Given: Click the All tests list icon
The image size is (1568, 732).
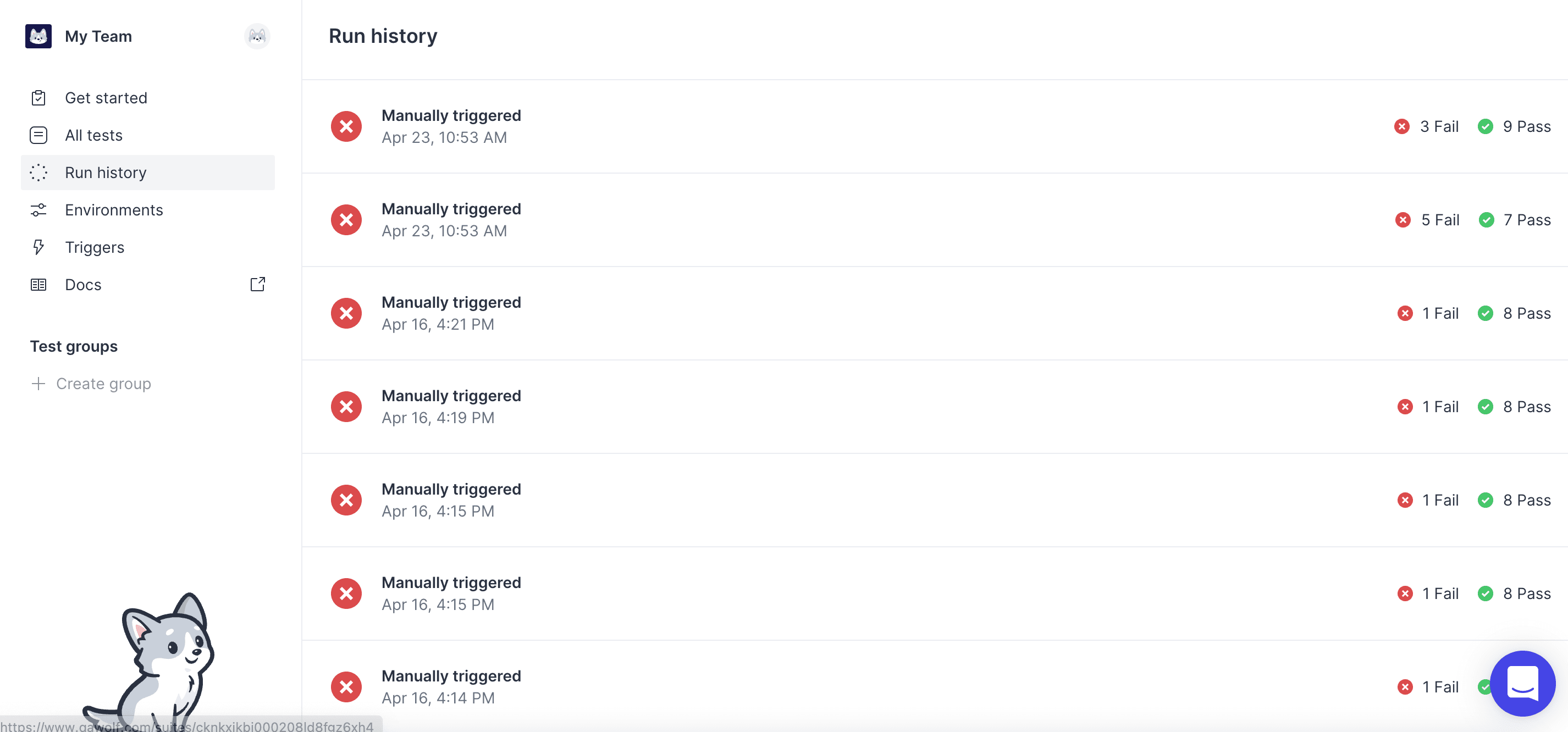Looking at the screenshot, I should (x=38, y=135).
